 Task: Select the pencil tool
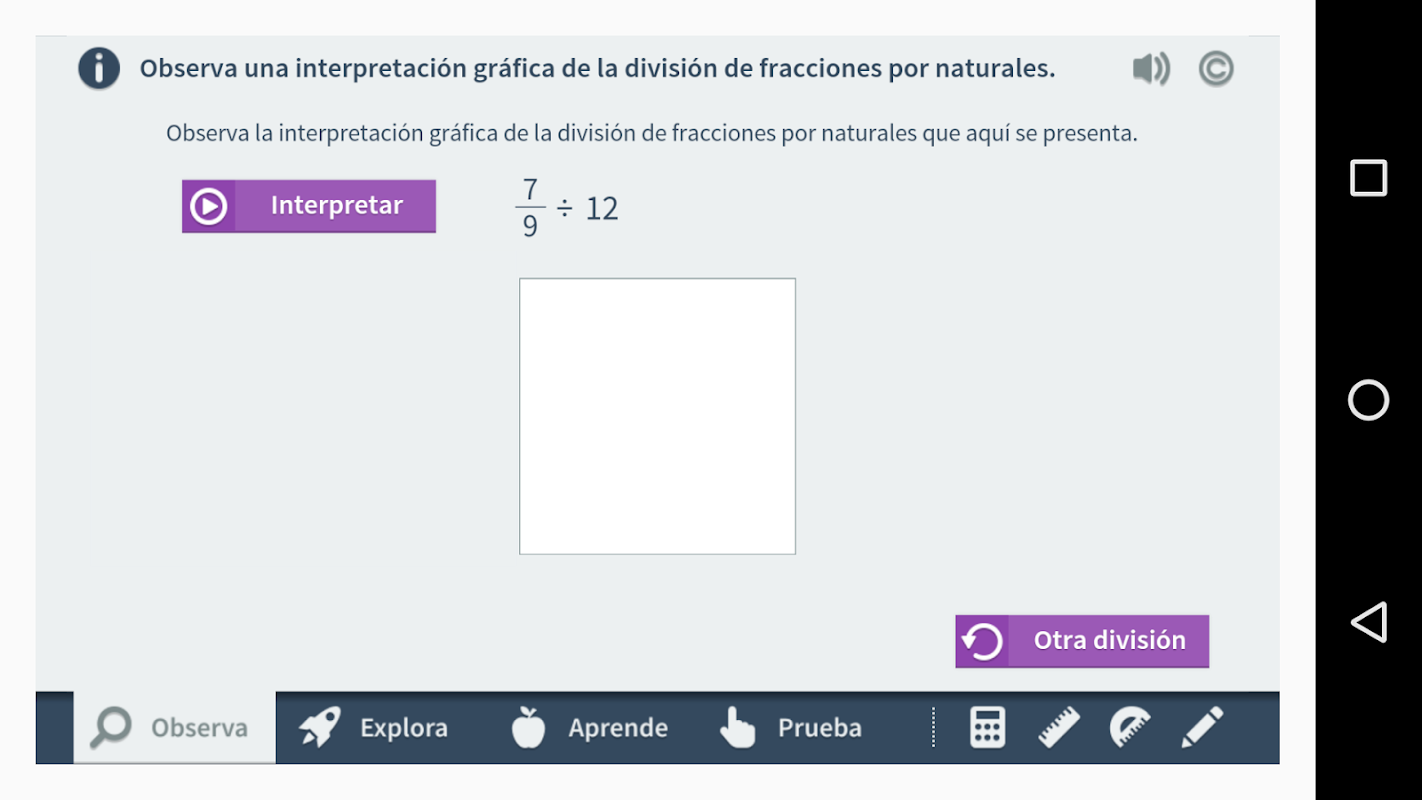coord(1202,727)
